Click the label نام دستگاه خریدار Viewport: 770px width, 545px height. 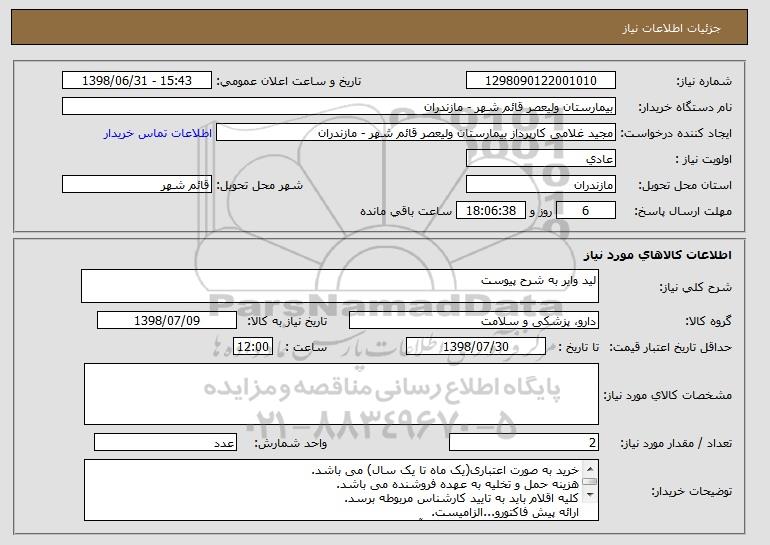pyautogui.click(x=685, y=107)
